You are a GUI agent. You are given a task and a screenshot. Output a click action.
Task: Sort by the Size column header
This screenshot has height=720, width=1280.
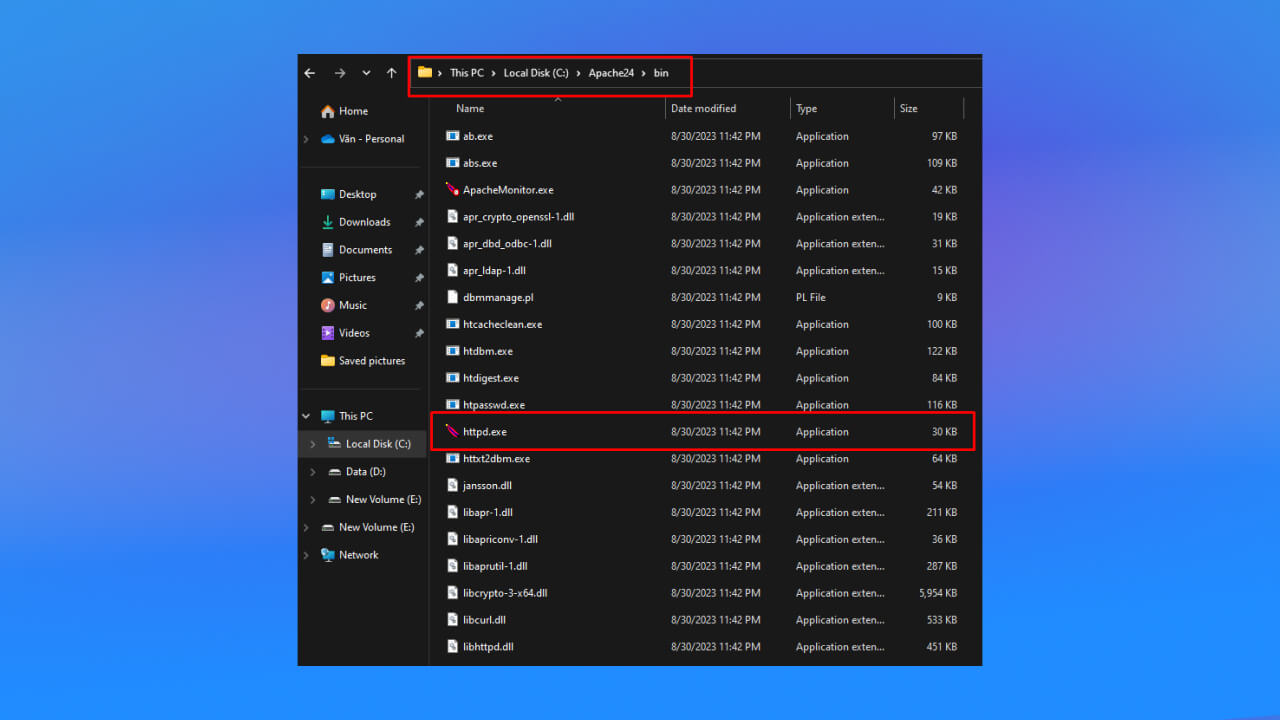tap(908, 108)
